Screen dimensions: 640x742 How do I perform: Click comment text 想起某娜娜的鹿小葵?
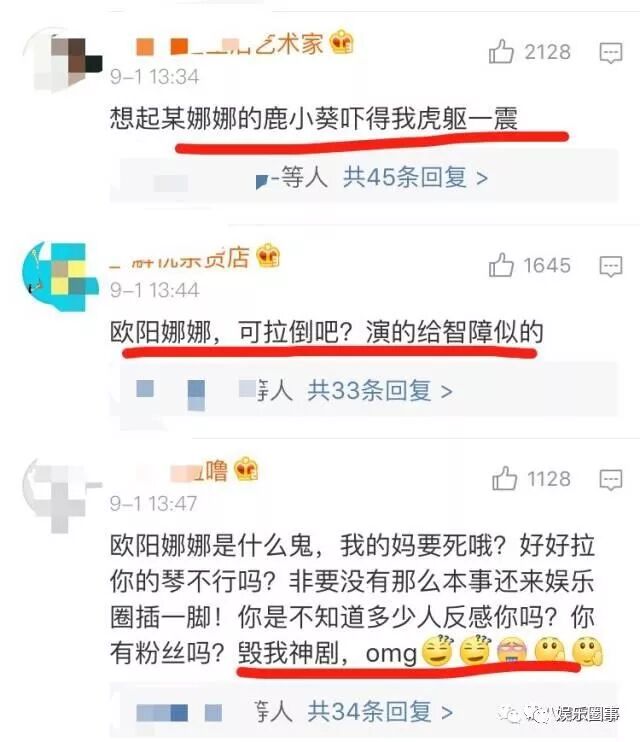click(x=224, y=118)
